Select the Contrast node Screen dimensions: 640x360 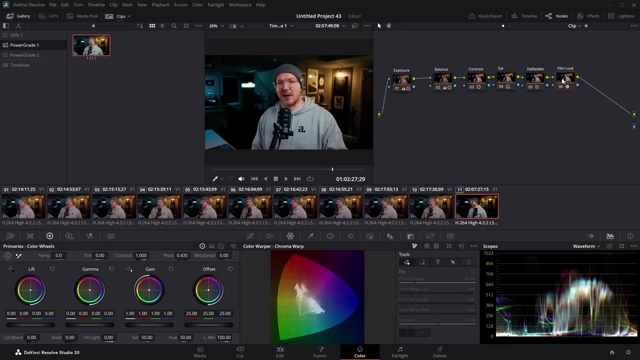(476, 79)
